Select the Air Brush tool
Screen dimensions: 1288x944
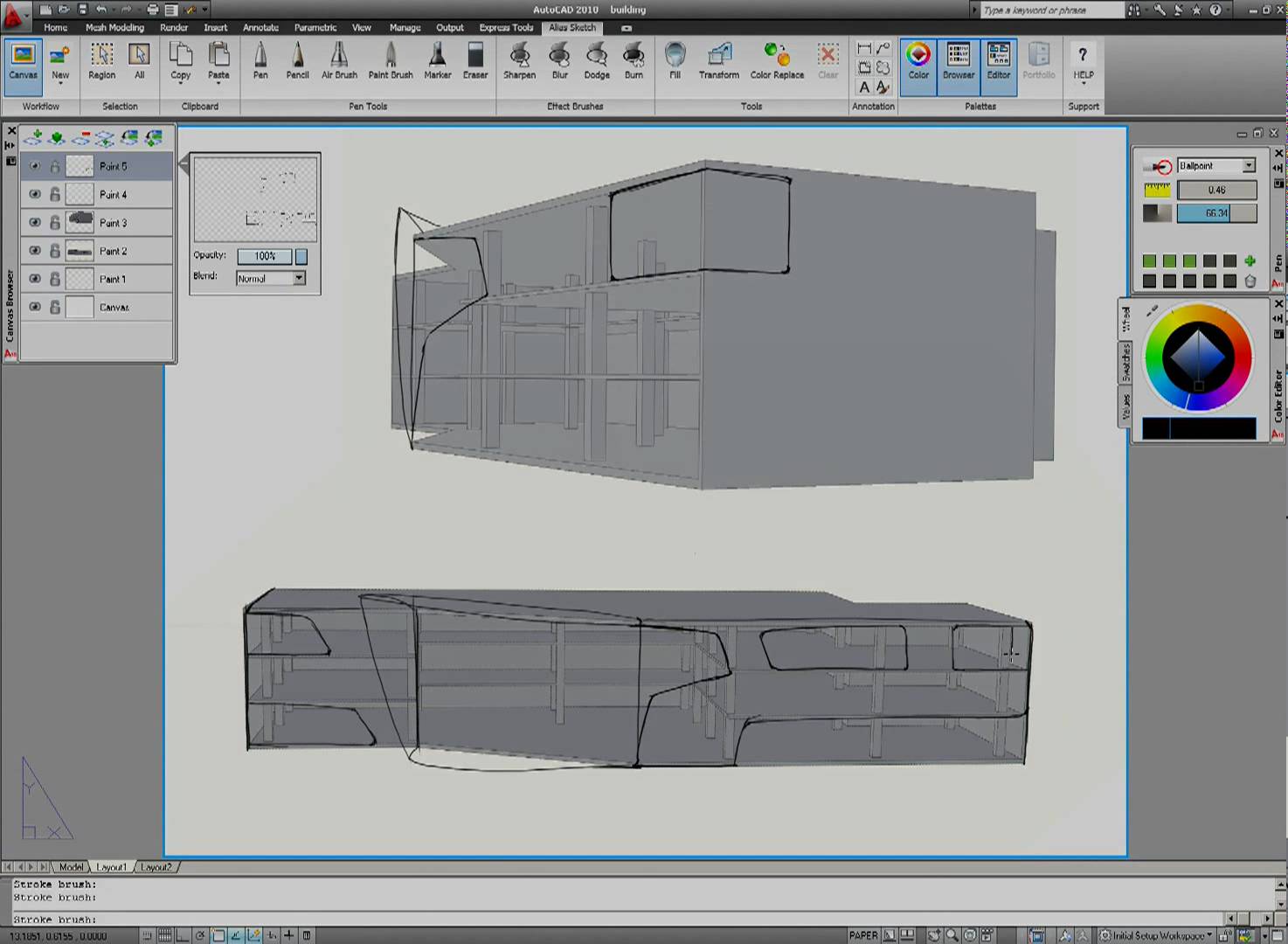(339, 62)
